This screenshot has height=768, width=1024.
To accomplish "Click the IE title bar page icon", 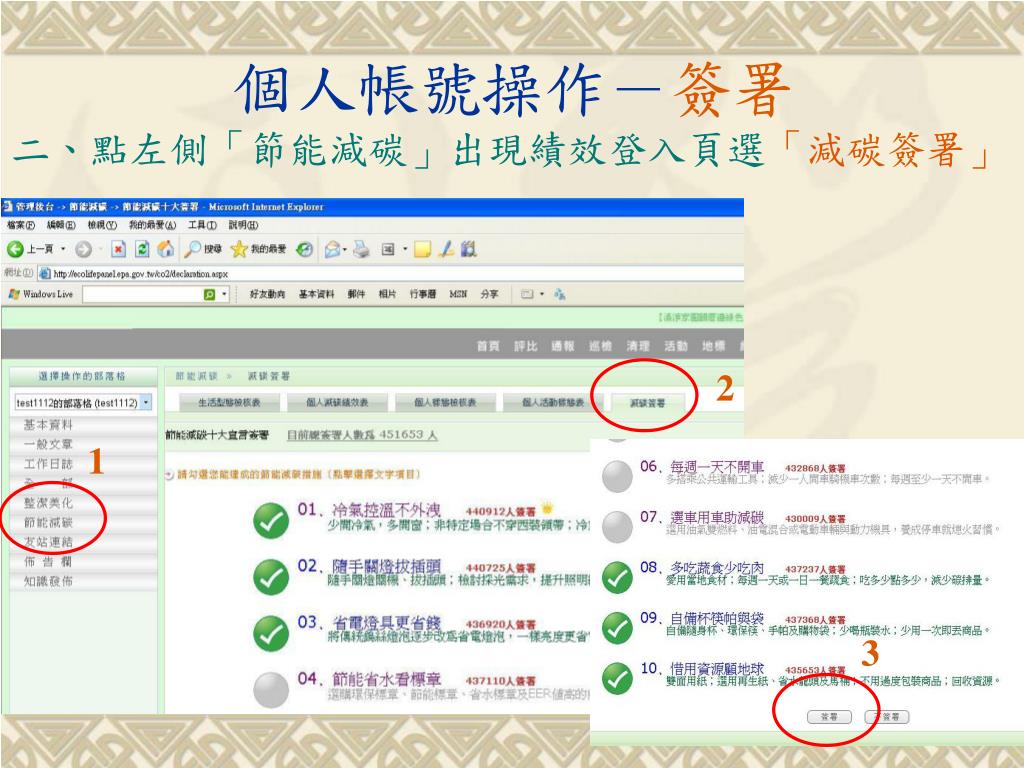I will tap(8, 206).
